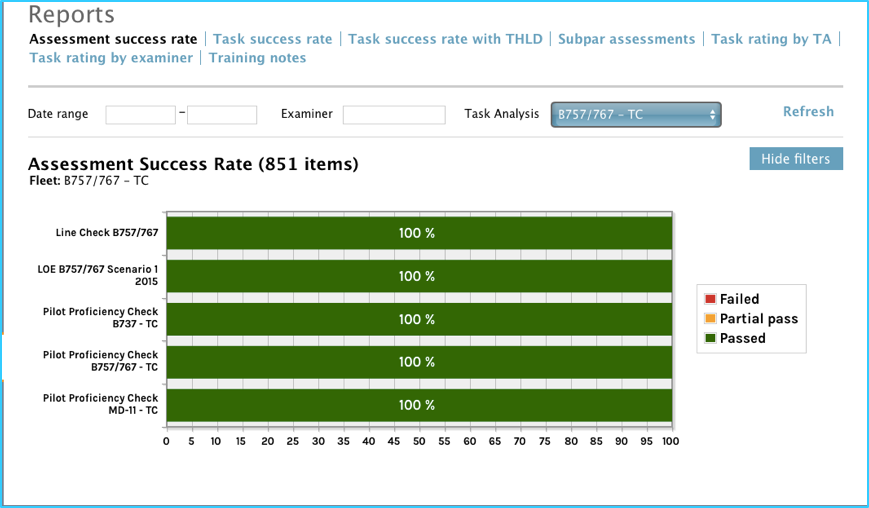Click the LOE B757/767 Scenario 1 2015 label
The image size is (869, 508).
point(98,275)
